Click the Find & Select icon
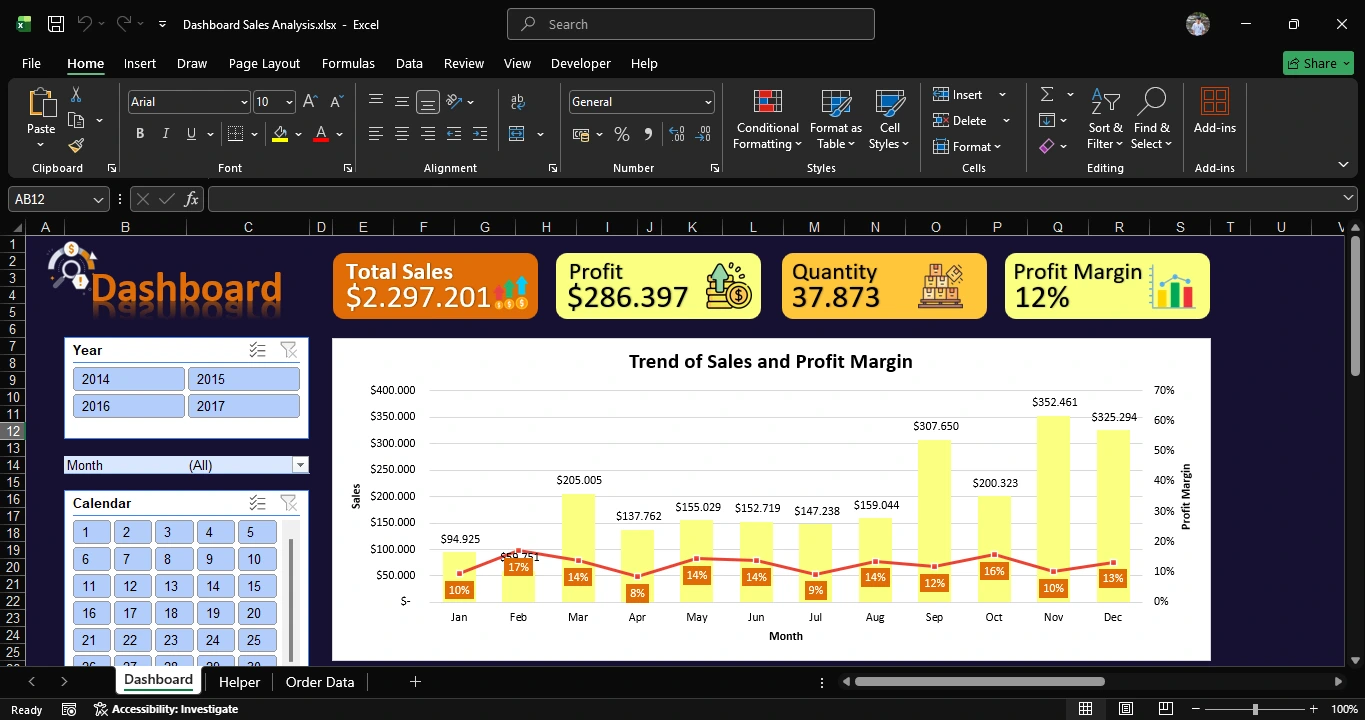The height and width of the screenshot is (720, 1365). pos(1151,119)
